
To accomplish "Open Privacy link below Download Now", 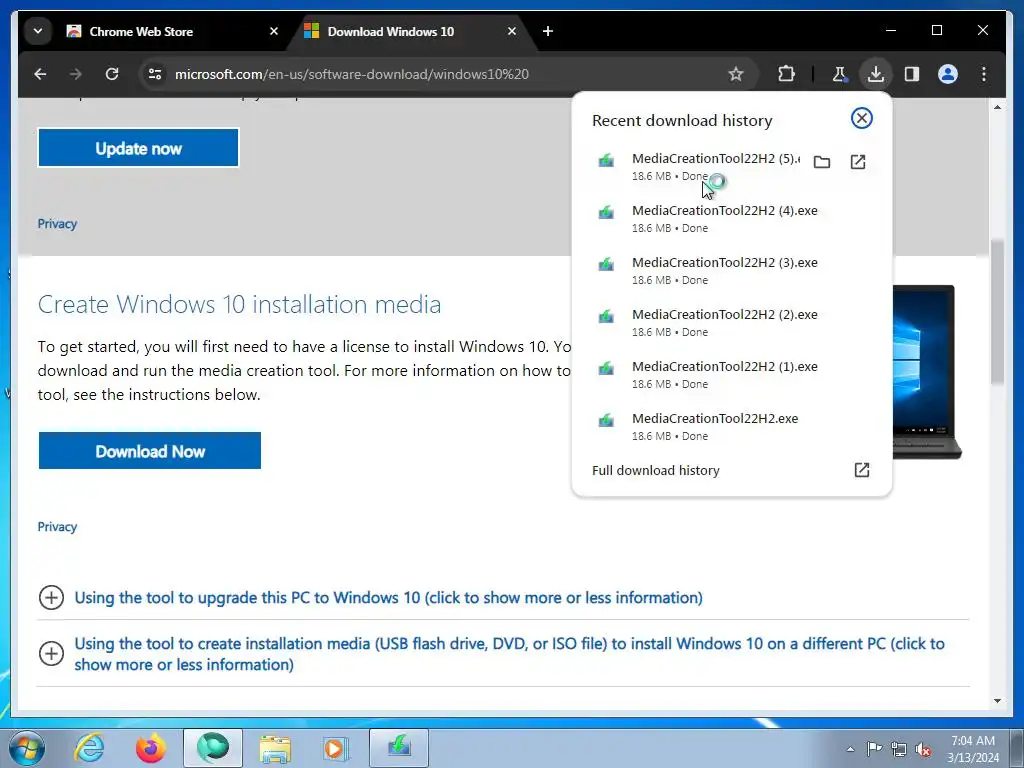I will coord(57,527).
